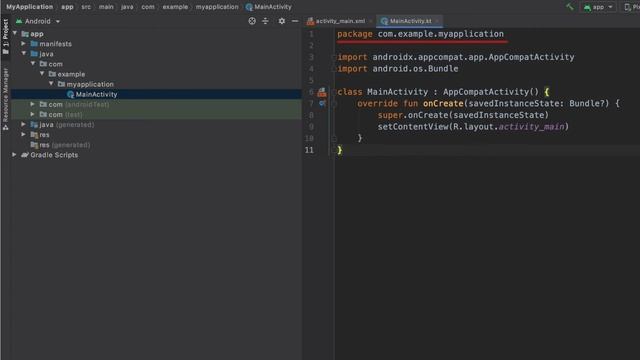Click 'onCreate' function name on line 7
640x360 pixels.
pos(443,104)
